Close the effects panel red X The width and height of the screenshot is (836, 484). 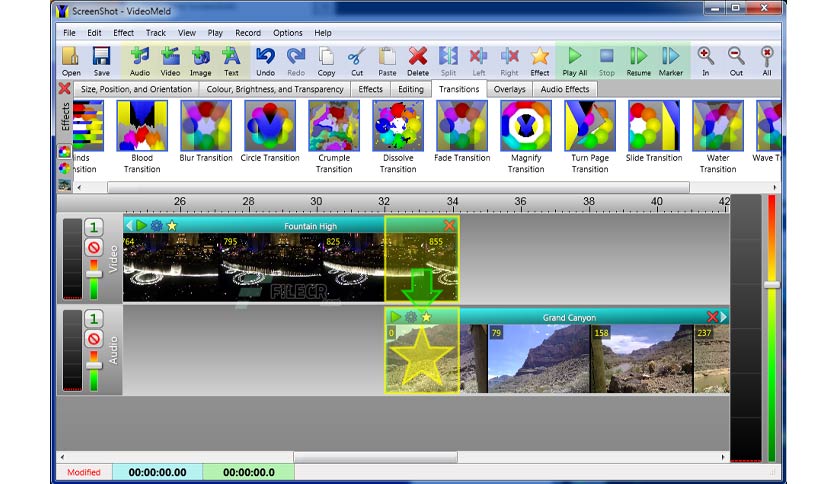[65, 88]
